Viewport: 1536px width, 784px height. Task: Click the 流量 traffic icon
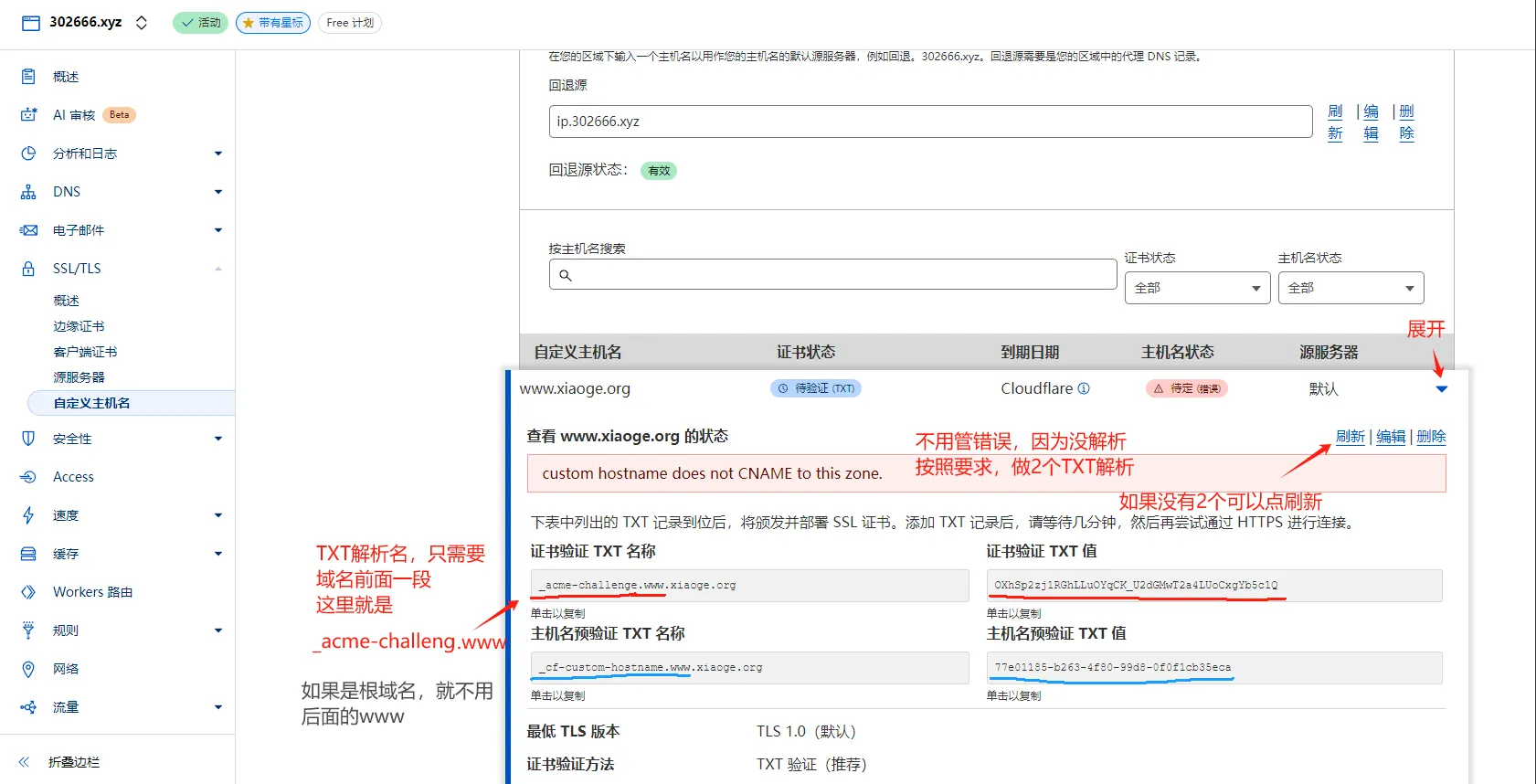coord(28,707)
